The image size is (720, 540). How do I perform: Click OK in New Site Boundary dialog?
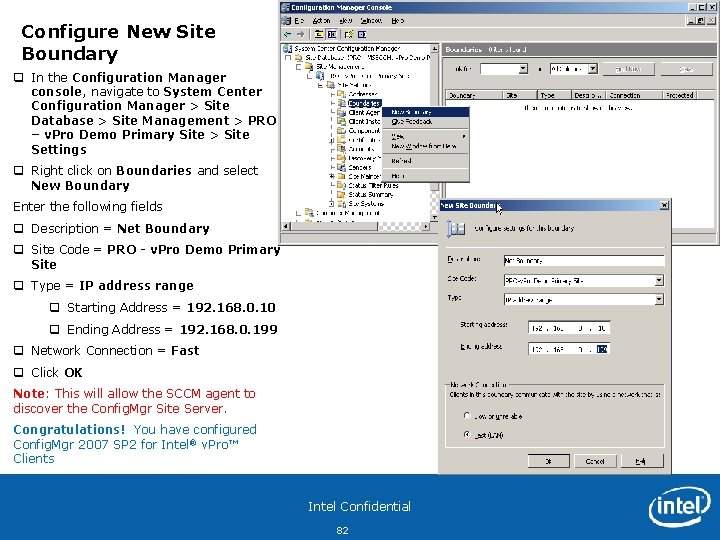click(x=548, y=461)
